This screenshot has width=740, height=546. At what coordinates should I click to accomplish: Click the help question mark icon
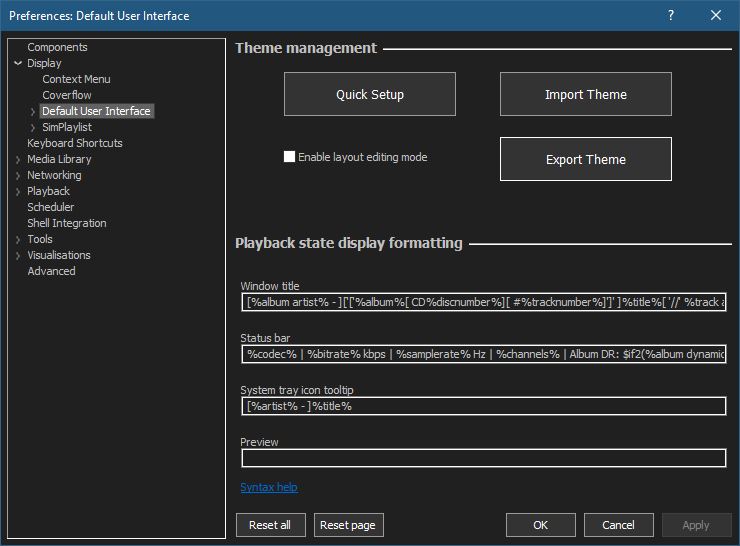coord(671,15)
